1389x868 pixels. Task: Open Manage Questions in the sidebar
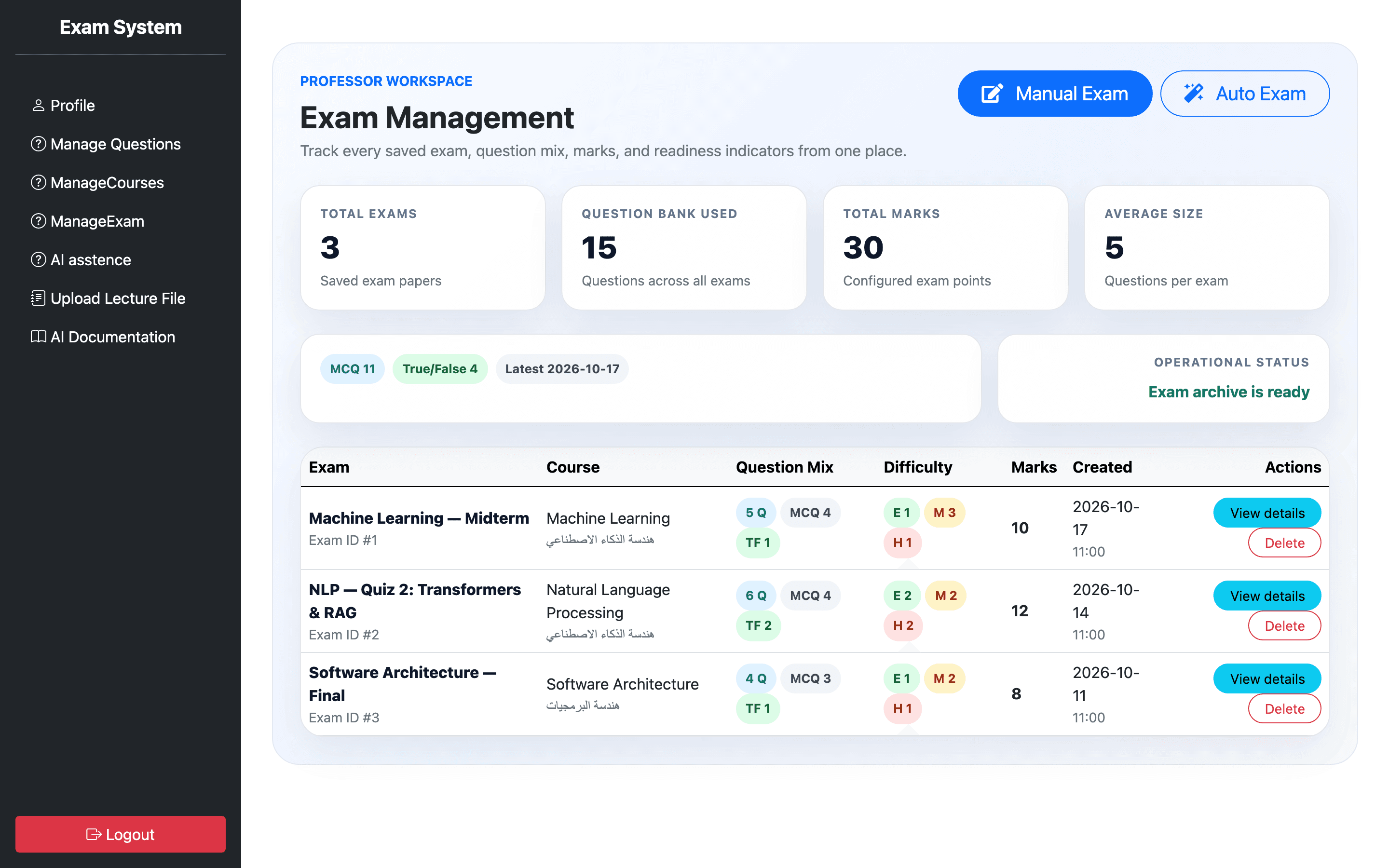point(121,144)
